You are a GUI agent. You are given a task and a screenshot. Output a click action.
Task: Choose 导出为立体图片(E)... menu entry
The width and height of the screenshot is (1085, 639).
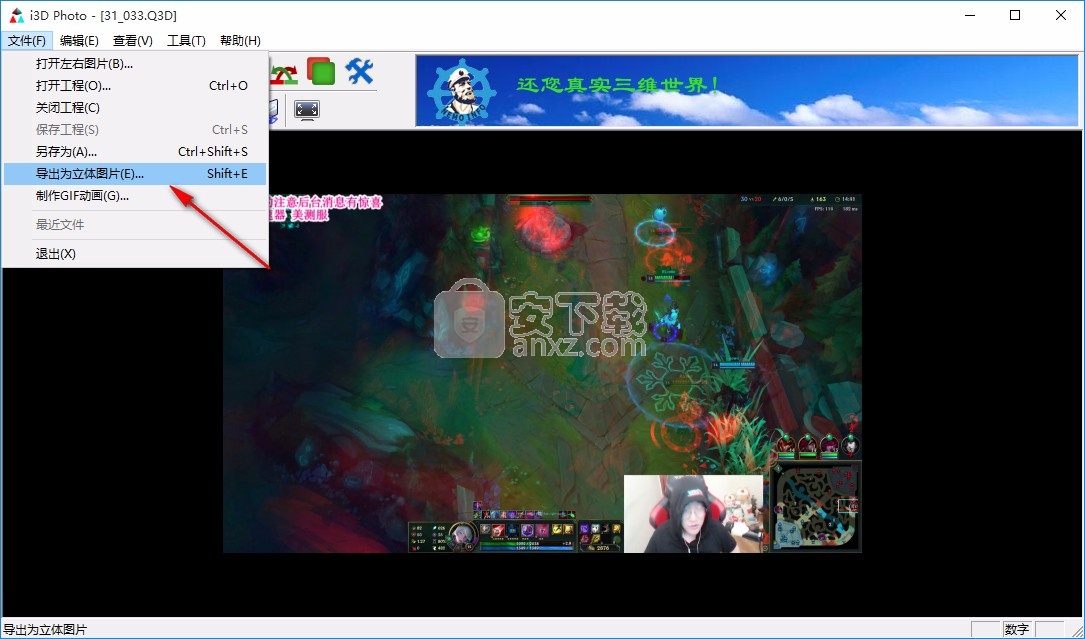coord(135,174)
